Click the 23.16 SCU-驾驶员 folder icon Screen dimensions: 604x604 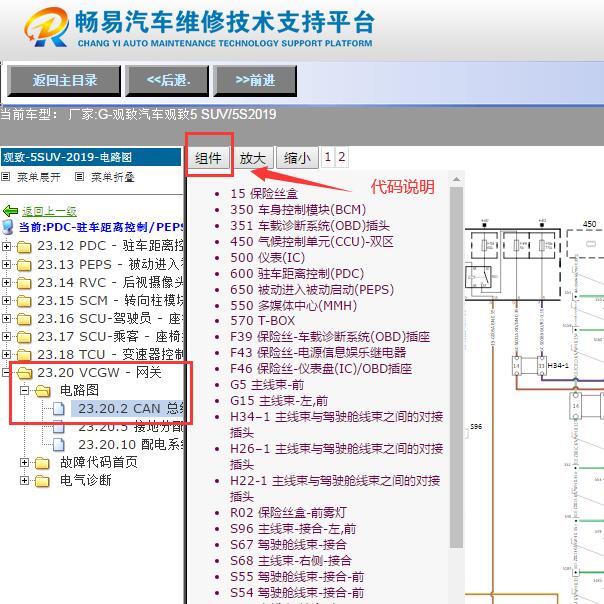tap(24, 319)
